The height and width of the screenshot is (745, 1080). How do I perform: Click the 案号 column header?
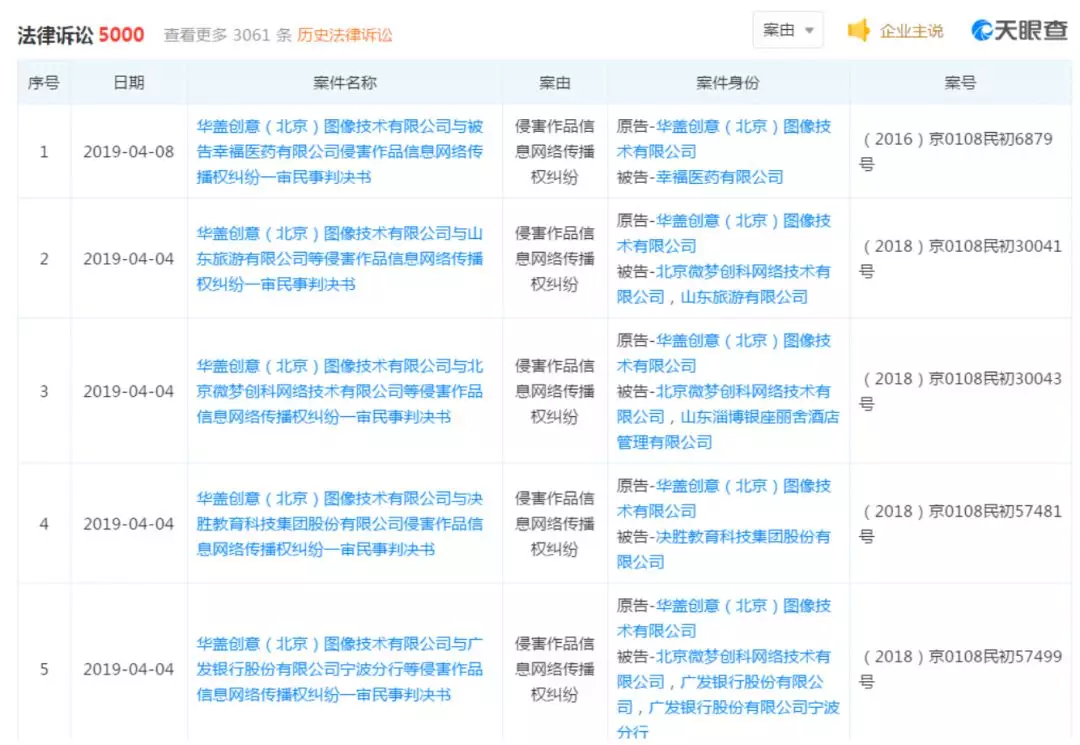pos(959,83)
